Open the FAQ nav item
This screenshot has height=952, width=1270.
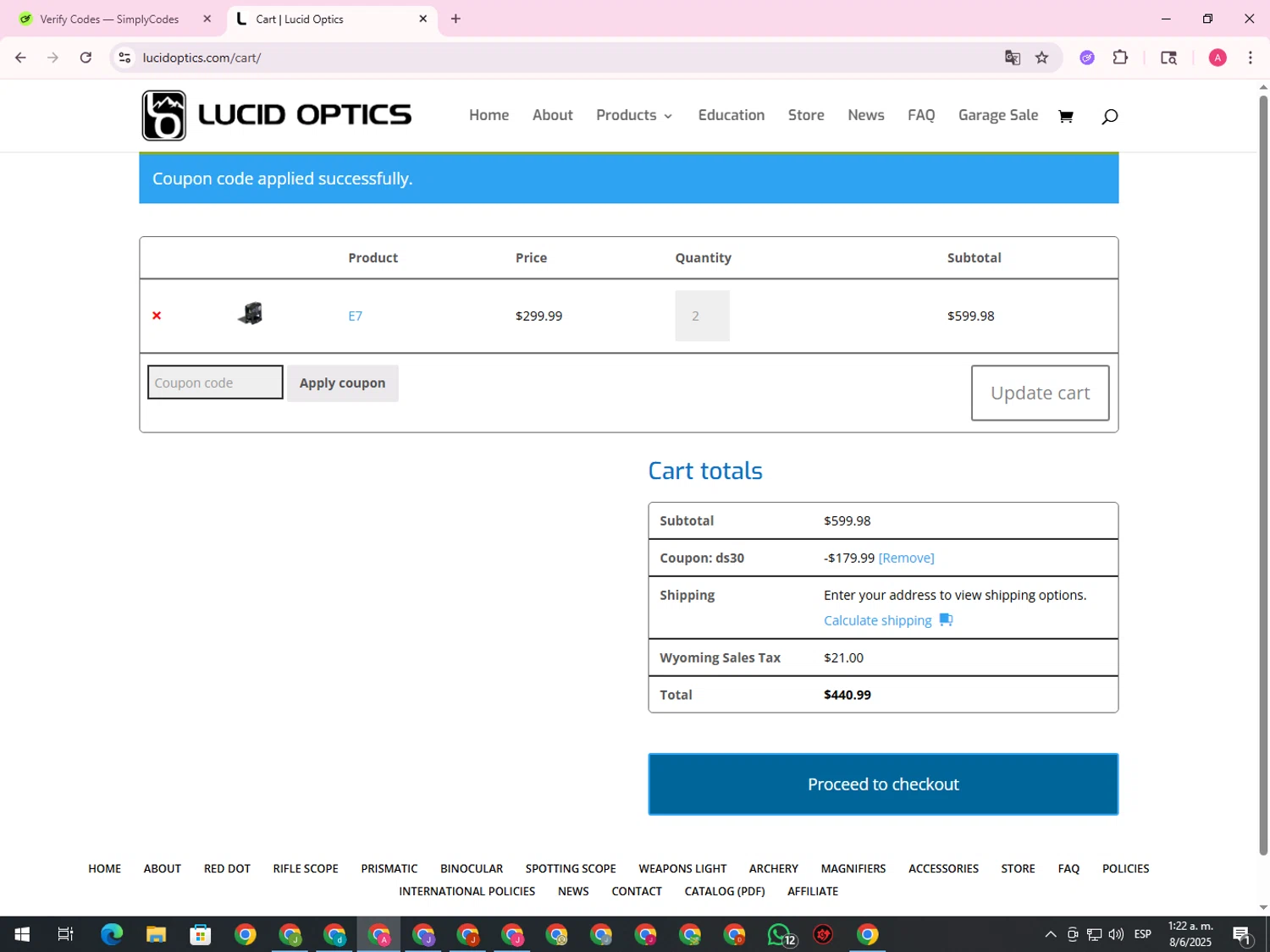[921, 115]
